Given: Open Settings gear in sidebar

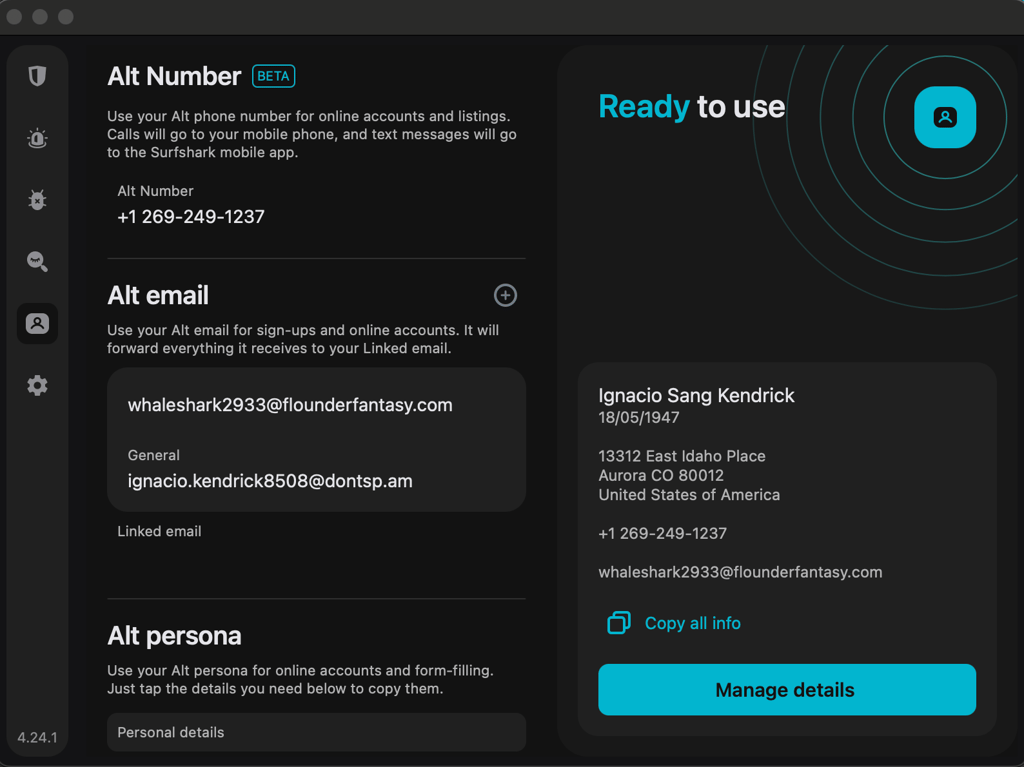Looking at the screenshot, I should click(37, 385).
